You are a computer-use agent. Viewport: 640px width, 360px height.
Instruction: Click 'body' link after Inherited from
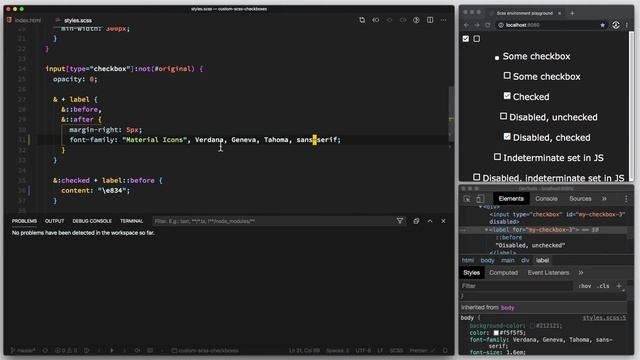(x=507, y=308)
